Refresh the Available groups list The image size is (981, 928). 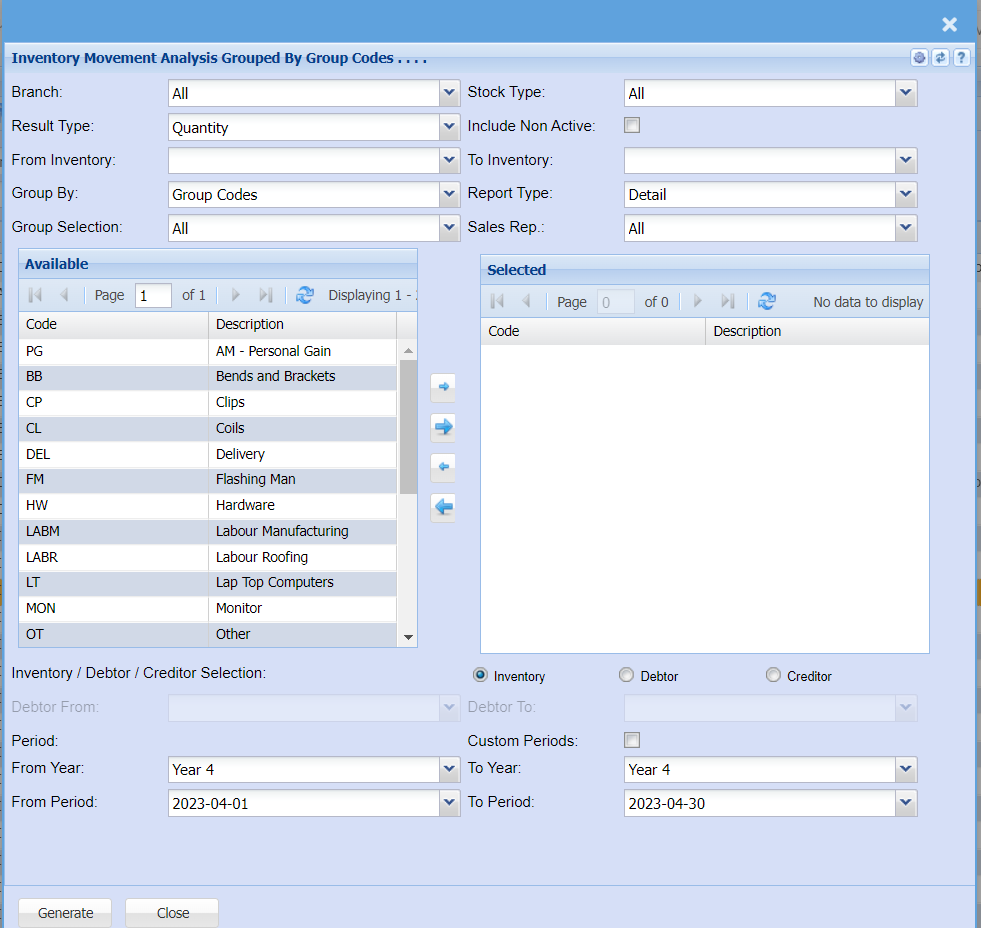point(305,295)
